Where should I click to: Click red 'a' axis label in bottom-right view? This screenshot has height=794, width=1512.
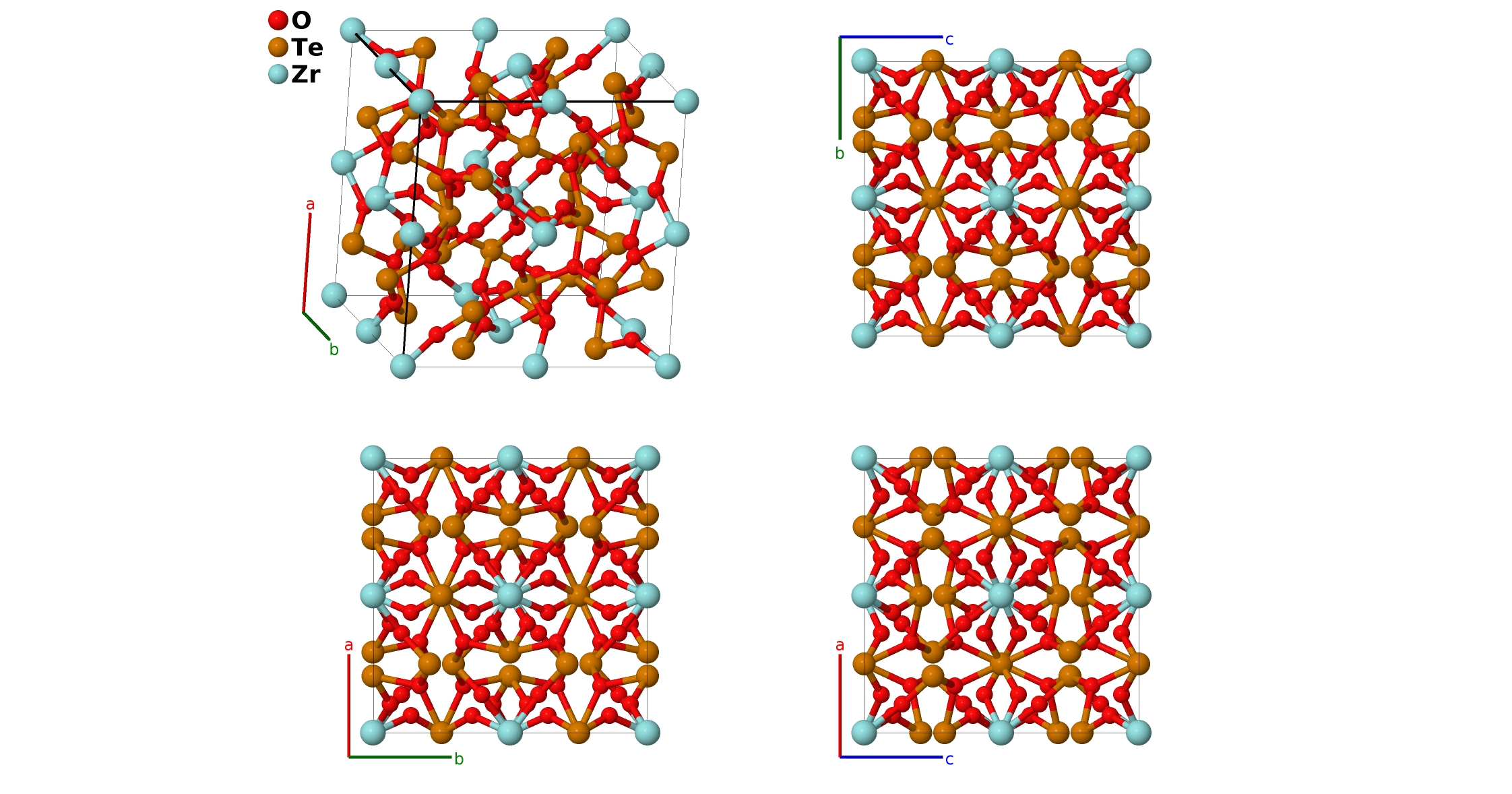[x=840, y=645]
